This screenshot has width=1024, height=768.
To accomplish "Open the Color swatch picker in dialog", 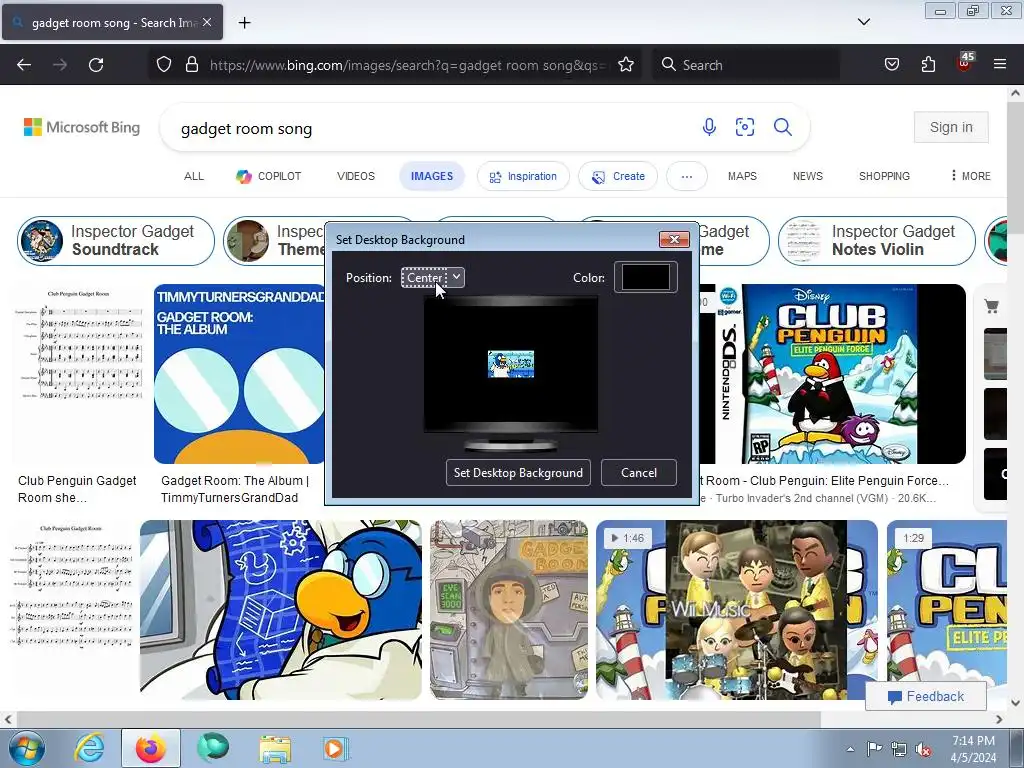I will (x=645, y=277).
